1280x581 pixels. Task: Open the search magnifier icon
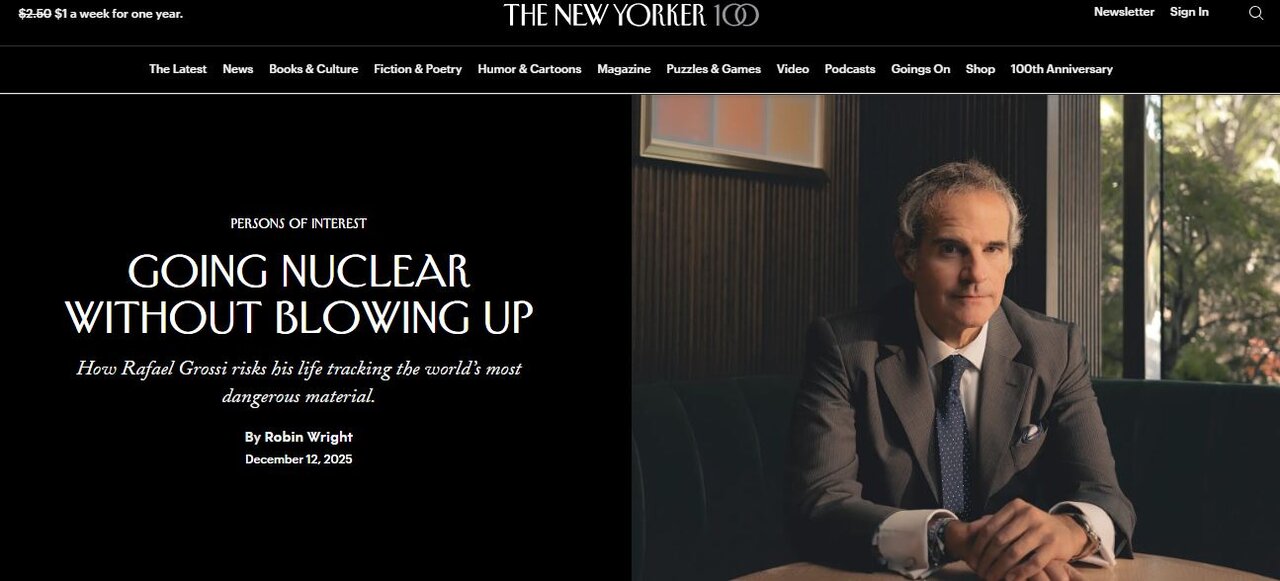(x=1256, y=13)
